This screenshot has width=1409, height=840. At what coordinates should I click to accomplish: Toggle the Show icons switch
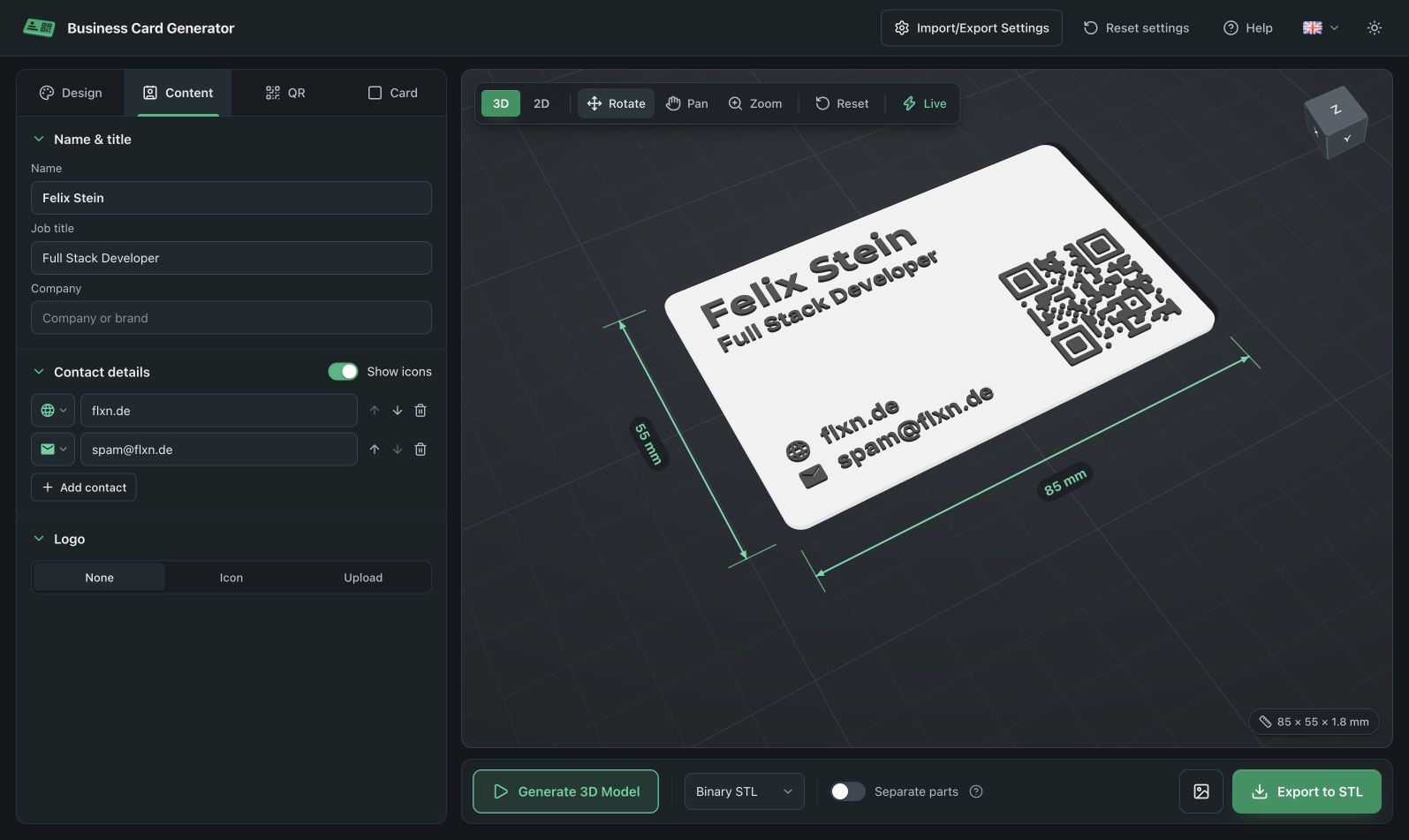(343, 372)
